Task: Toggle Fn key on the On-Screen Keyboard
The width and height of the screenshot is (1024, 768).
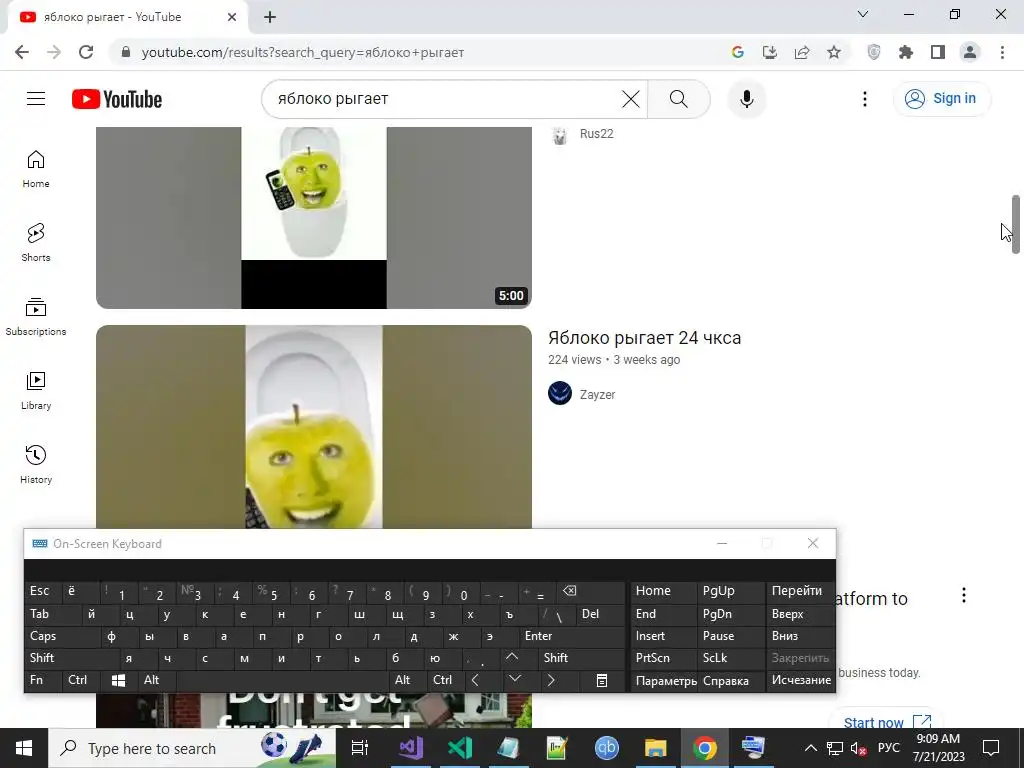Action: click(x=43, y=680)
